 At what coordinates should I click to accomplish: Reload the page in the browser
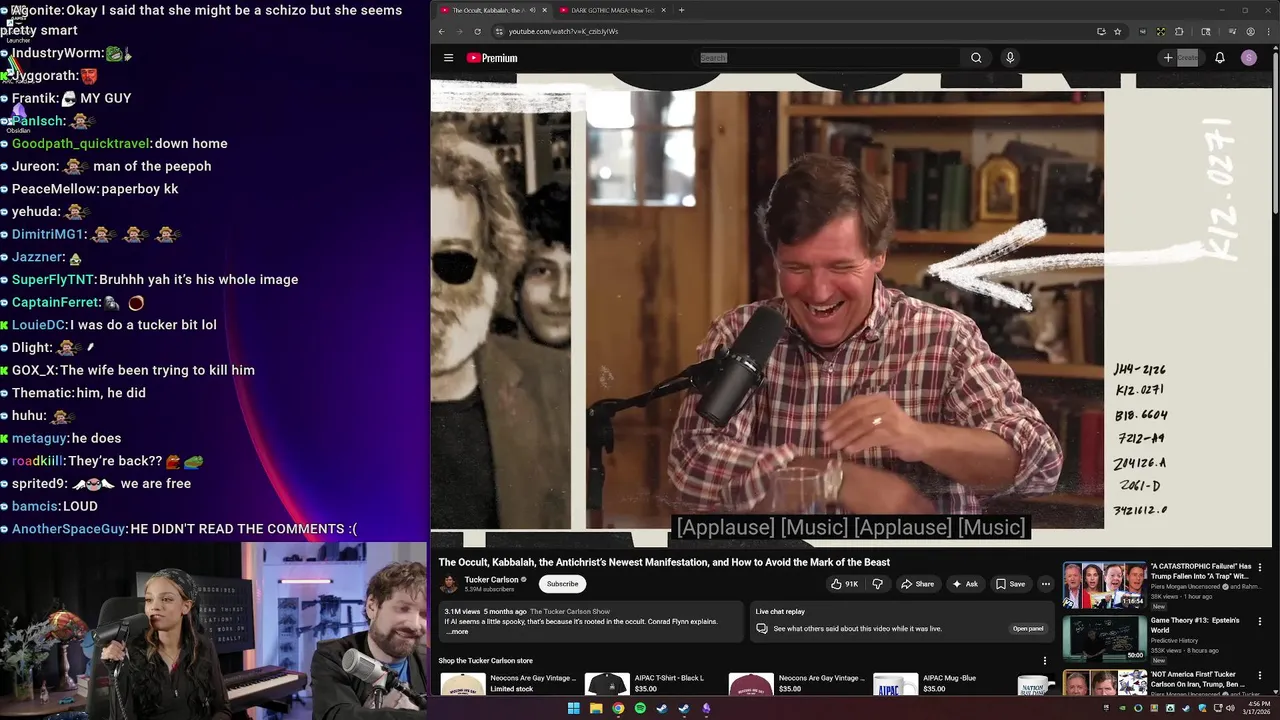[x=477, y=31]
